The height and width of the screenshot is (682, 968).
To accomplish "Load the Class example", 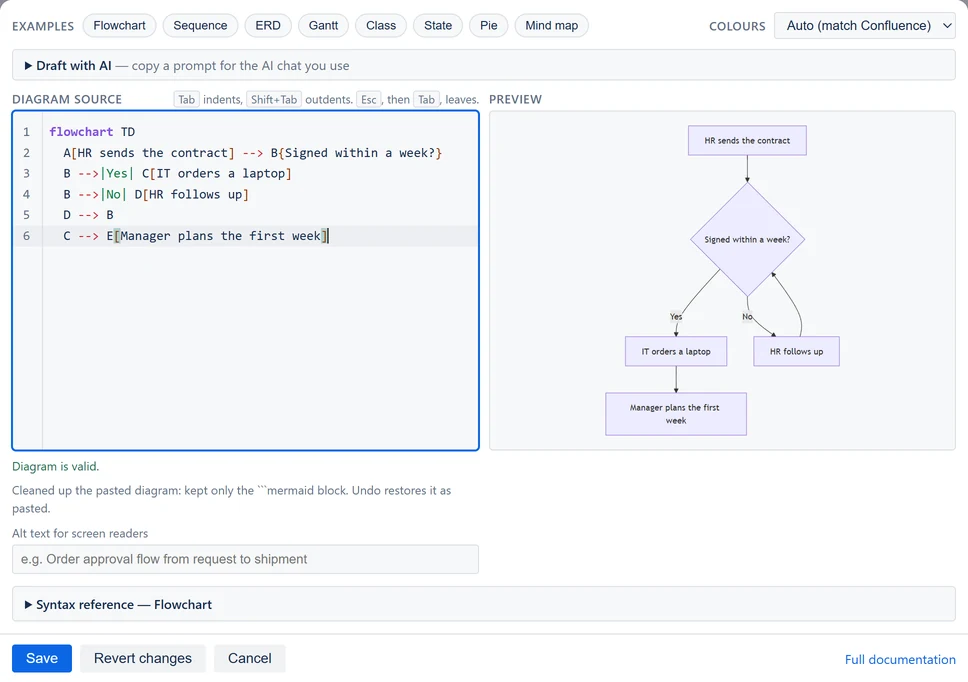I will [380, 25].
